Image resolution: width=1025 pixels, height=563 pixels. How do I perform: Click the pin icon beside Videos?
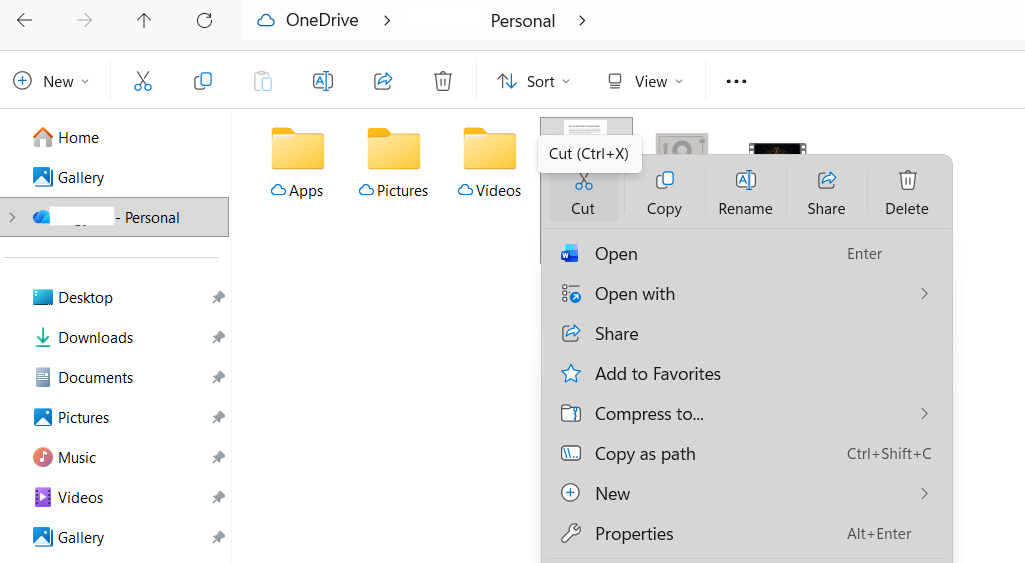point(218,497)
